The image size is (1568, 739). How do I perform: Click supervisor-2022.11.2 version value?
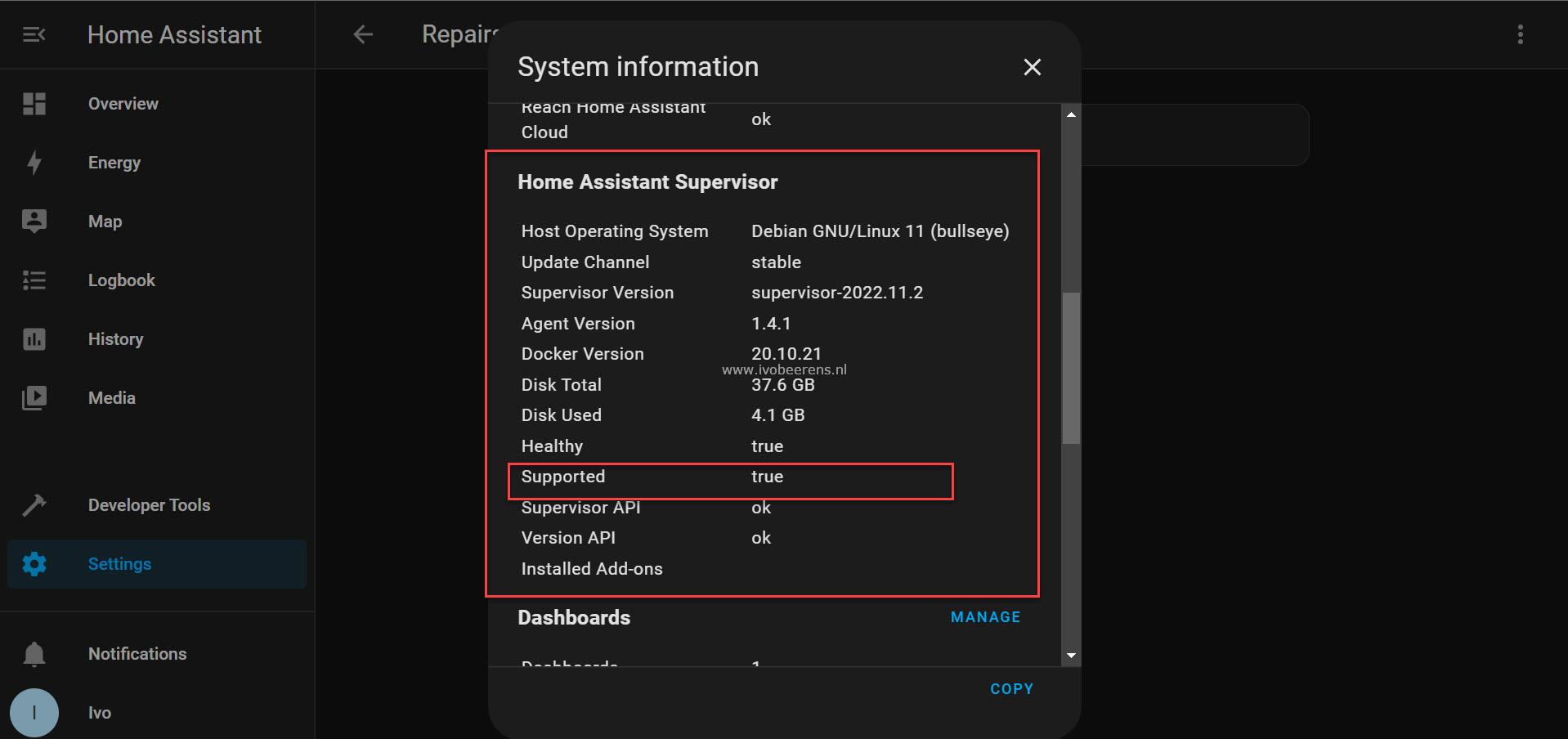click(837, 293)
